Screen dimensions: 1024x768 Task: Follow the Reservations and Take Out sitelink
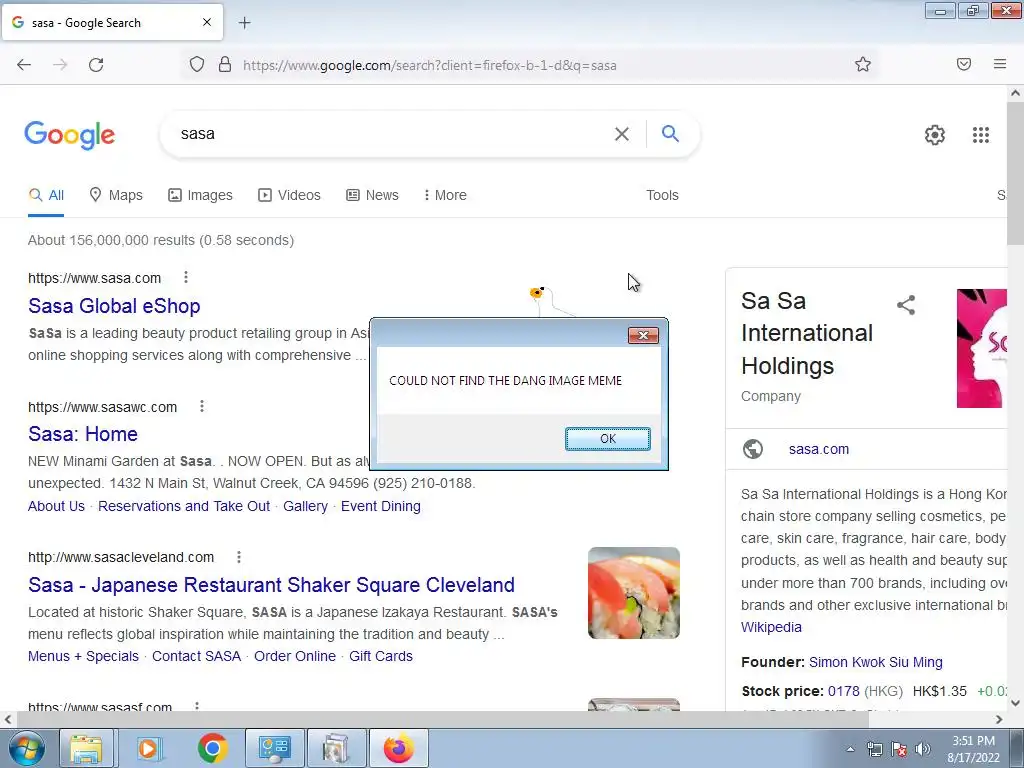[184, 506]
